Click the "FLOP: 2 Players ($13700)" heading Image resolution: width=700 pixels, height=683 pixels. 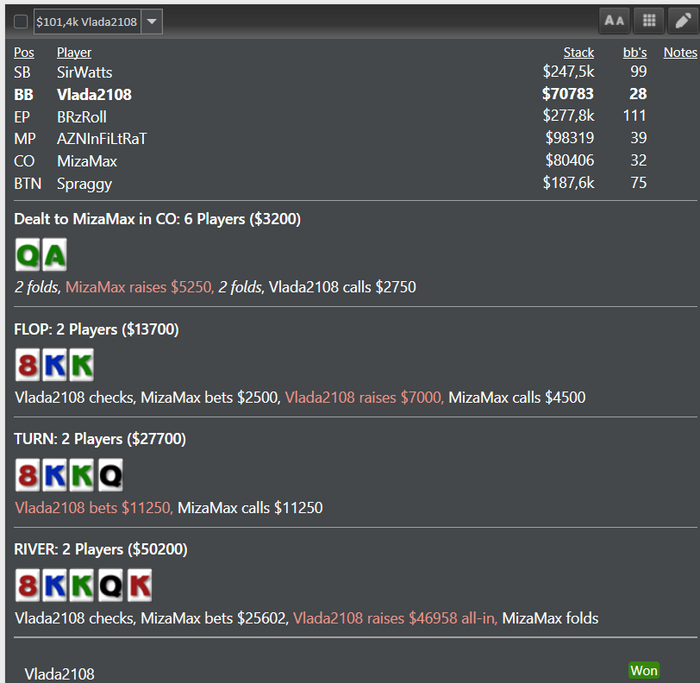[96, 329]
